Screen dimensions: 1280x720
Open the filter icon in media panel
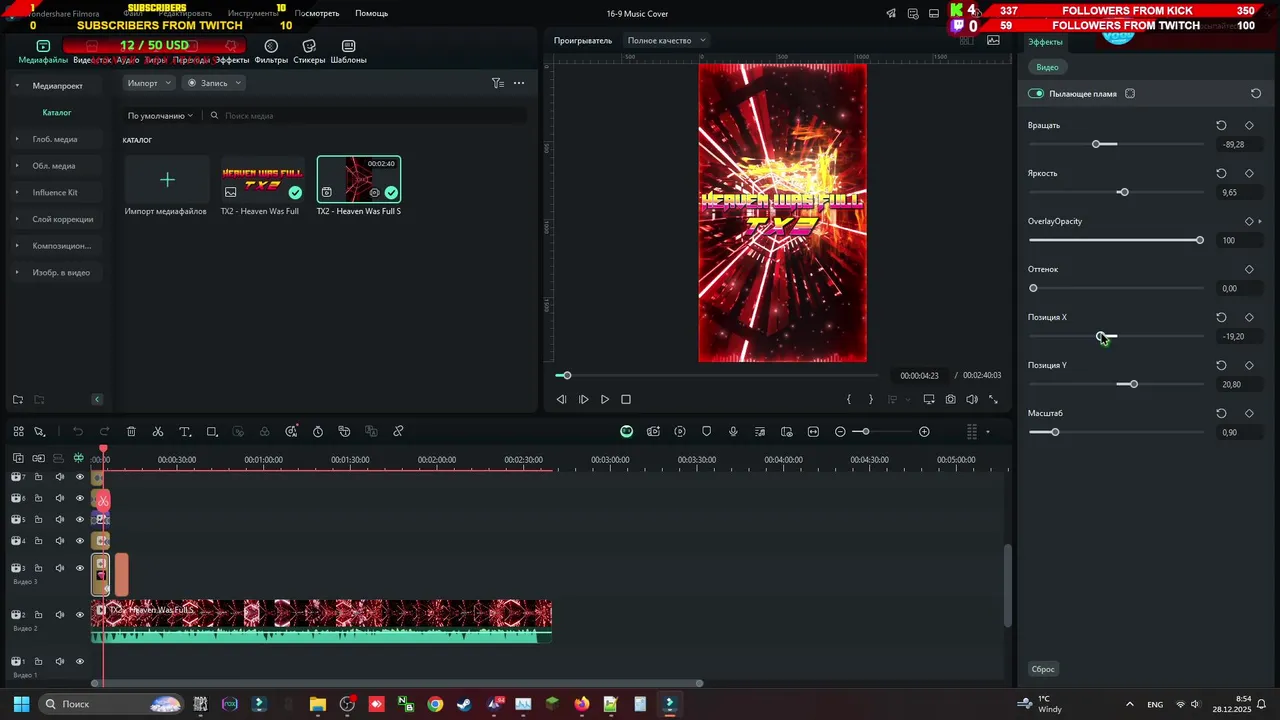pos(497,83)
